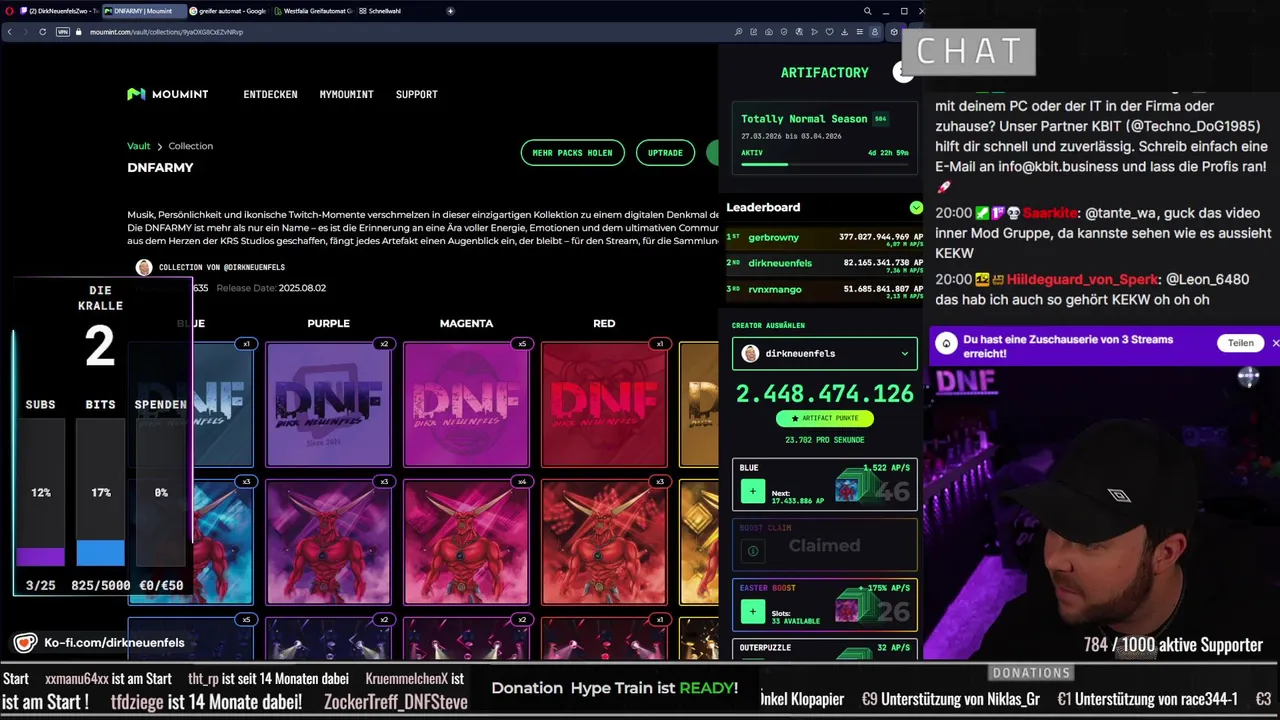Click Hildeguard_von_Sperk username in chat
1280x720 pixels.
1083,279
